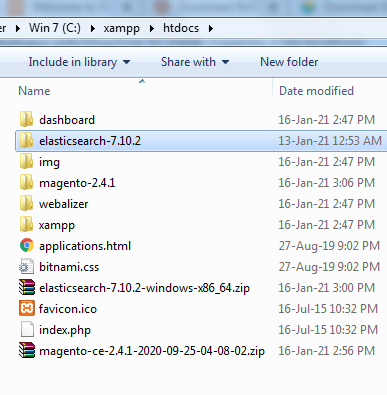Click the bitnami.css gear file icon
This screenshot has height=395, width=387.
coord(27,266)
